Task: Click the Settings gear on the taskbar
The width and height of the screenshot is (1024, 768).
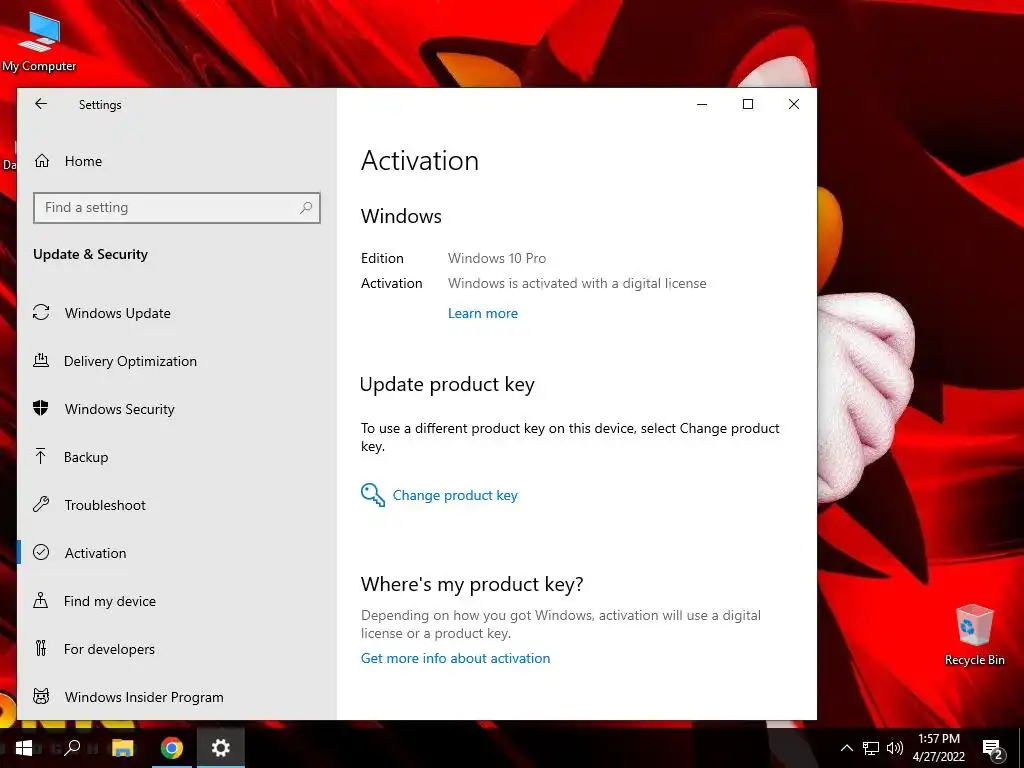Action: (x=221, y=748)
